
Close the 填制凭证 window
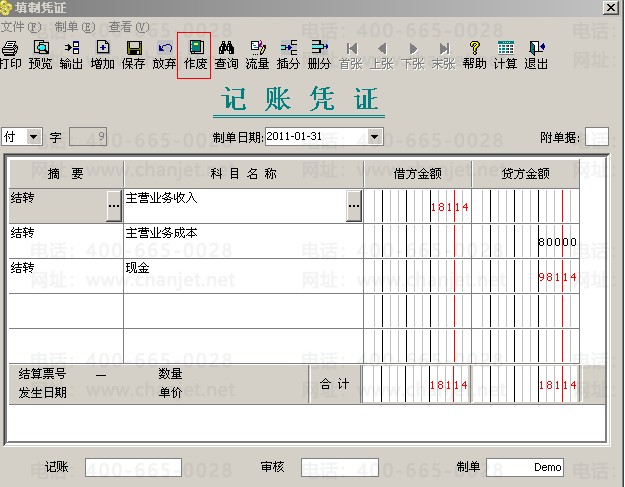click(x=611, y=7)
